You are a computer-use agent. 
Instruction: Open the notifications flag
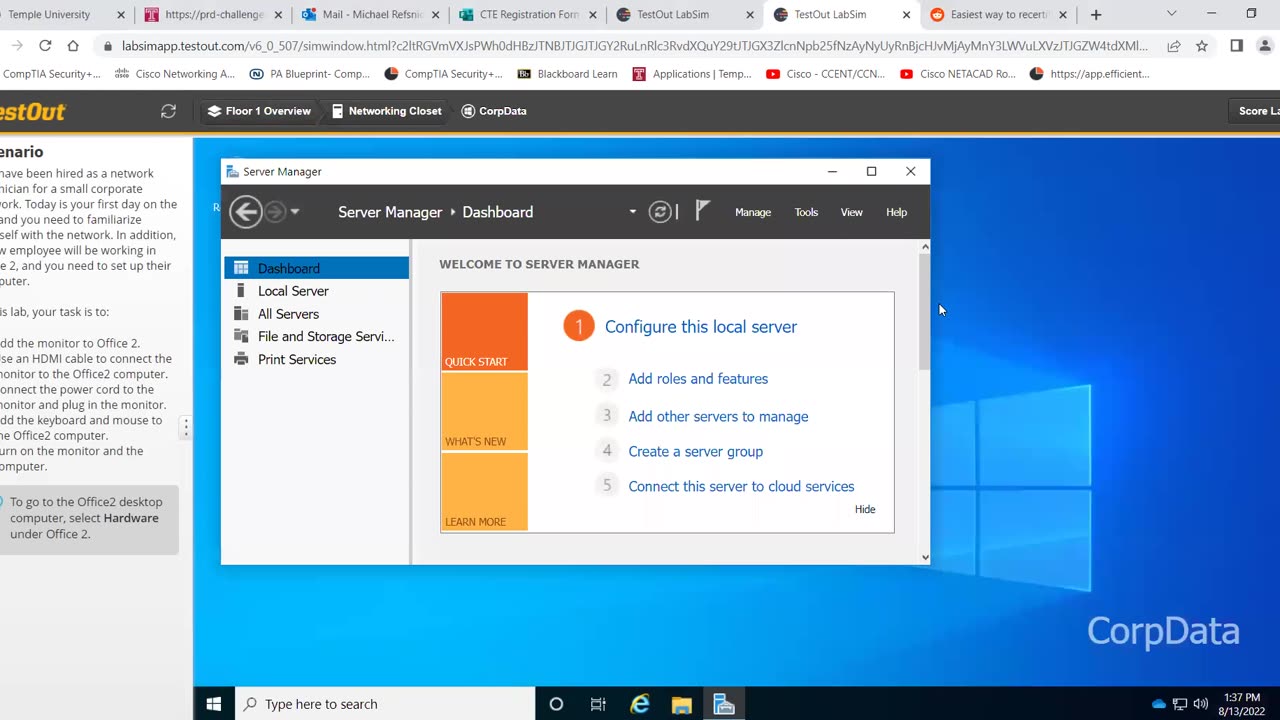coord(703,210)
